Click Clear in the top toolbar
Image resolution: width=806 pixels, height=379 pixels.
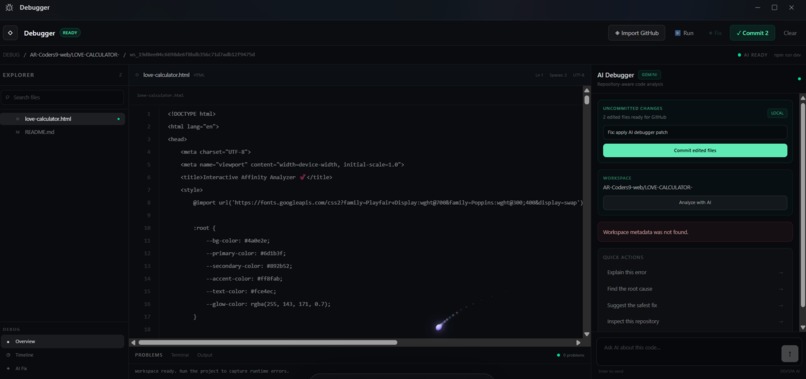pyautogui.click(x=790, y=33)
